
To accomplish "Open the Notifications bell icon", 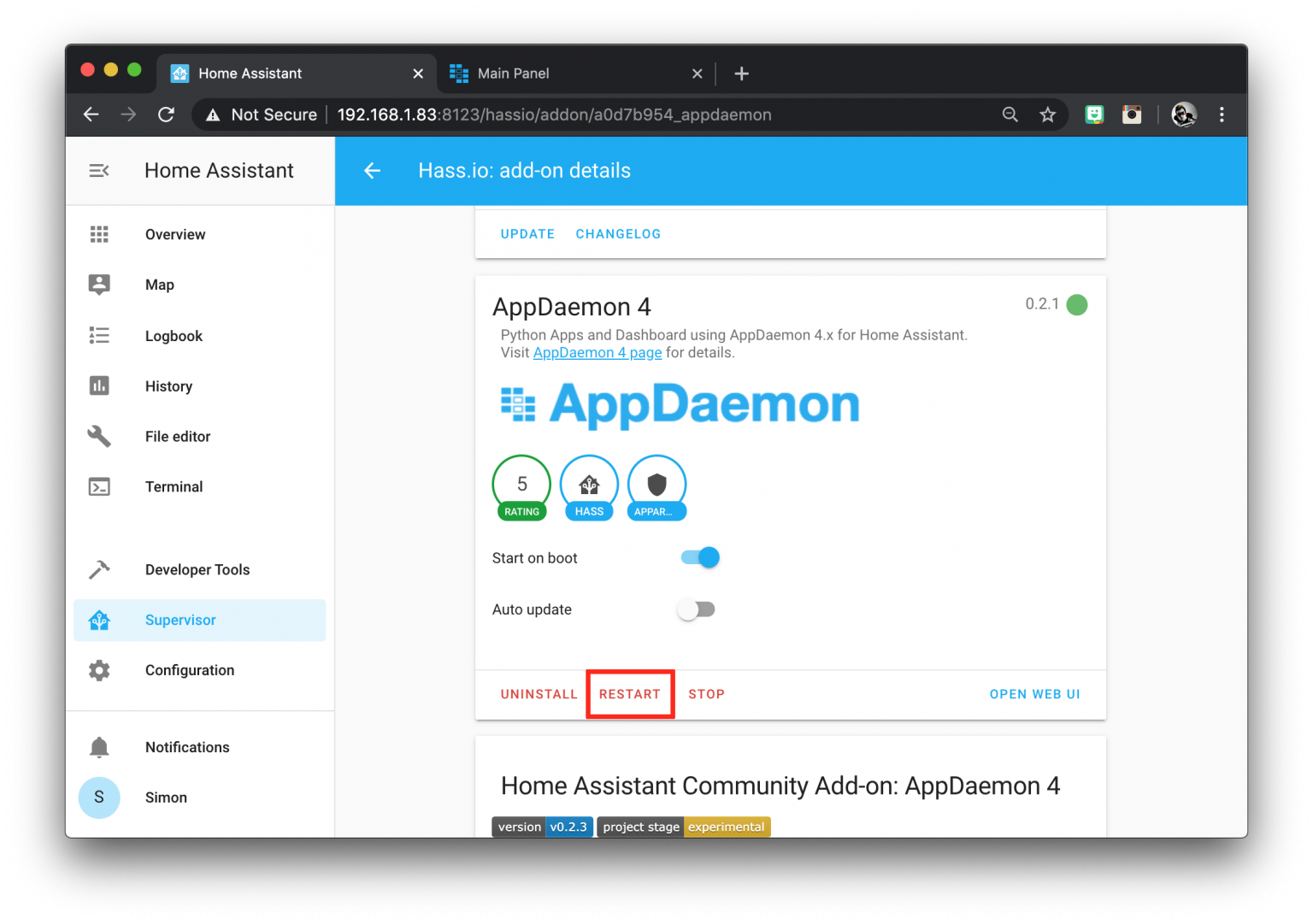I will pos(99,746).
